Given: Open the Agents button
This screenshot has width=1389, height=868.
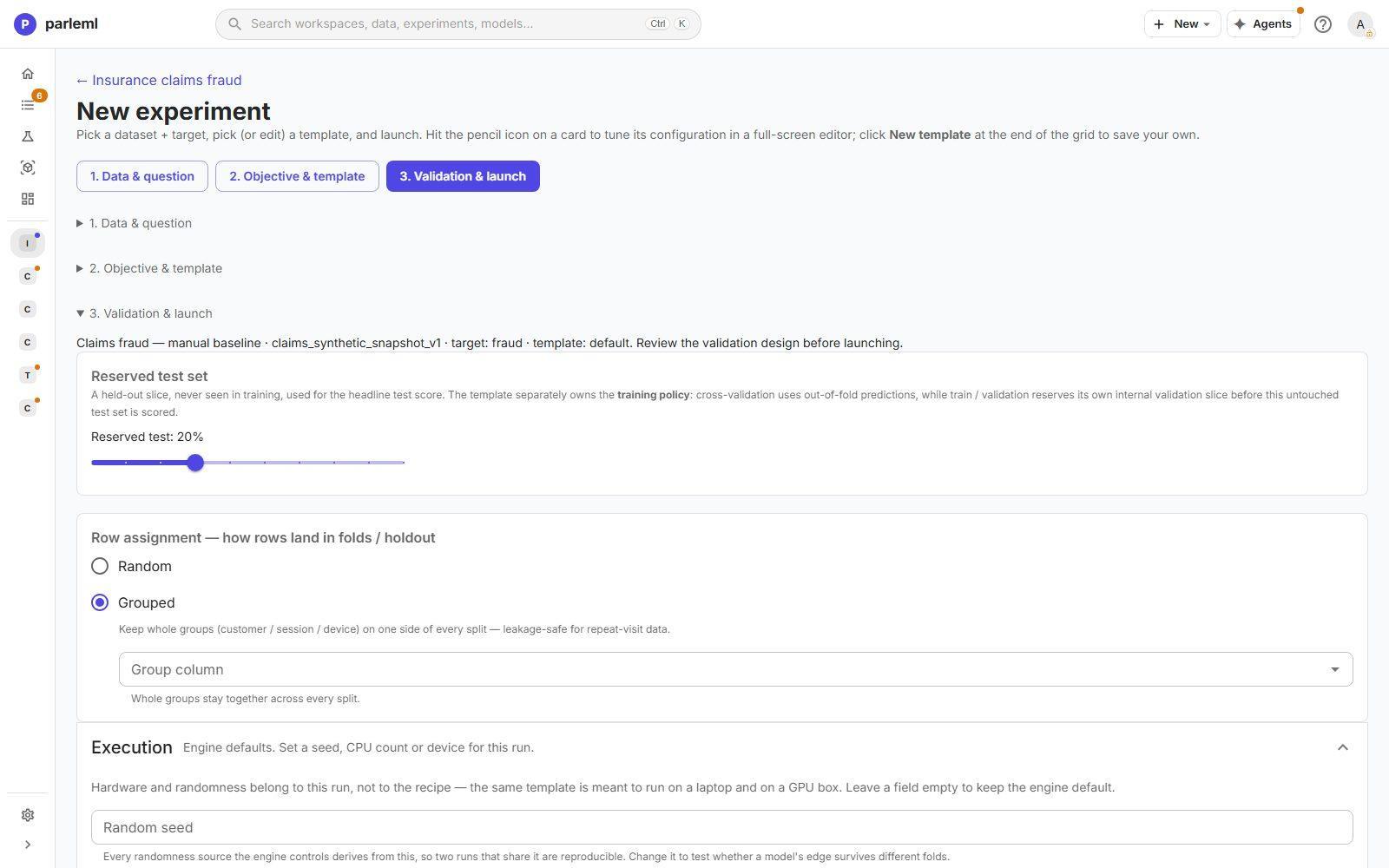Looking at the screenshot, I should click(x=1263, y=24).
